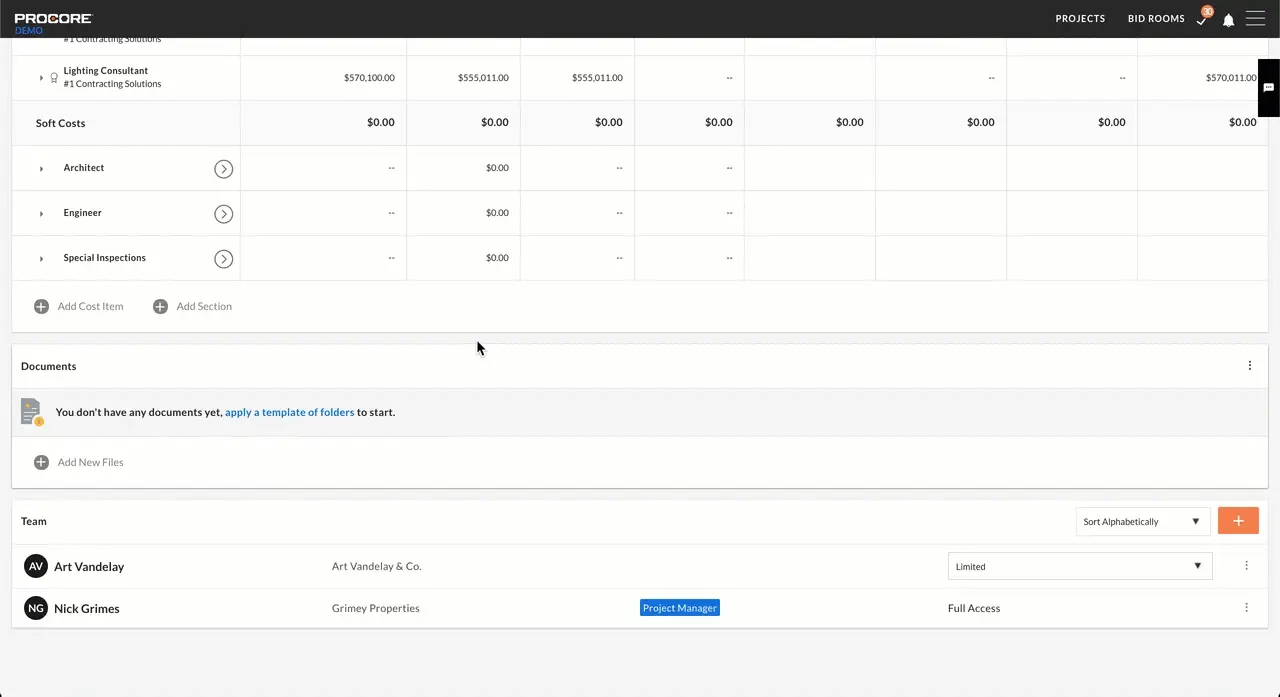This screenshot has height=697, width=1280.
Task: Go to Bid Rooms in top navigation
Action: pos(1156,19)
